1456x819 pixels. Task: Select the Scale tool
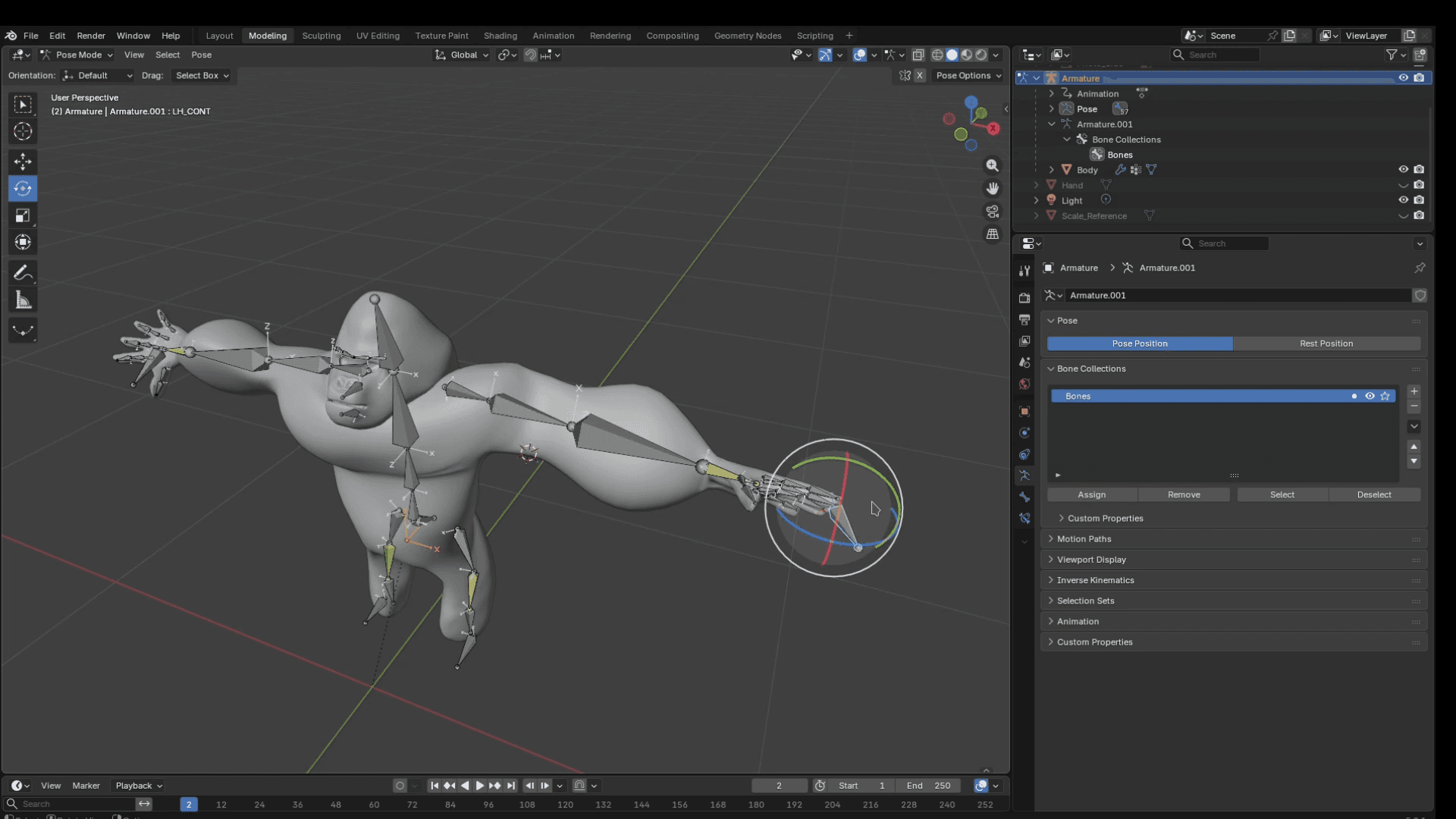[23, 215]
